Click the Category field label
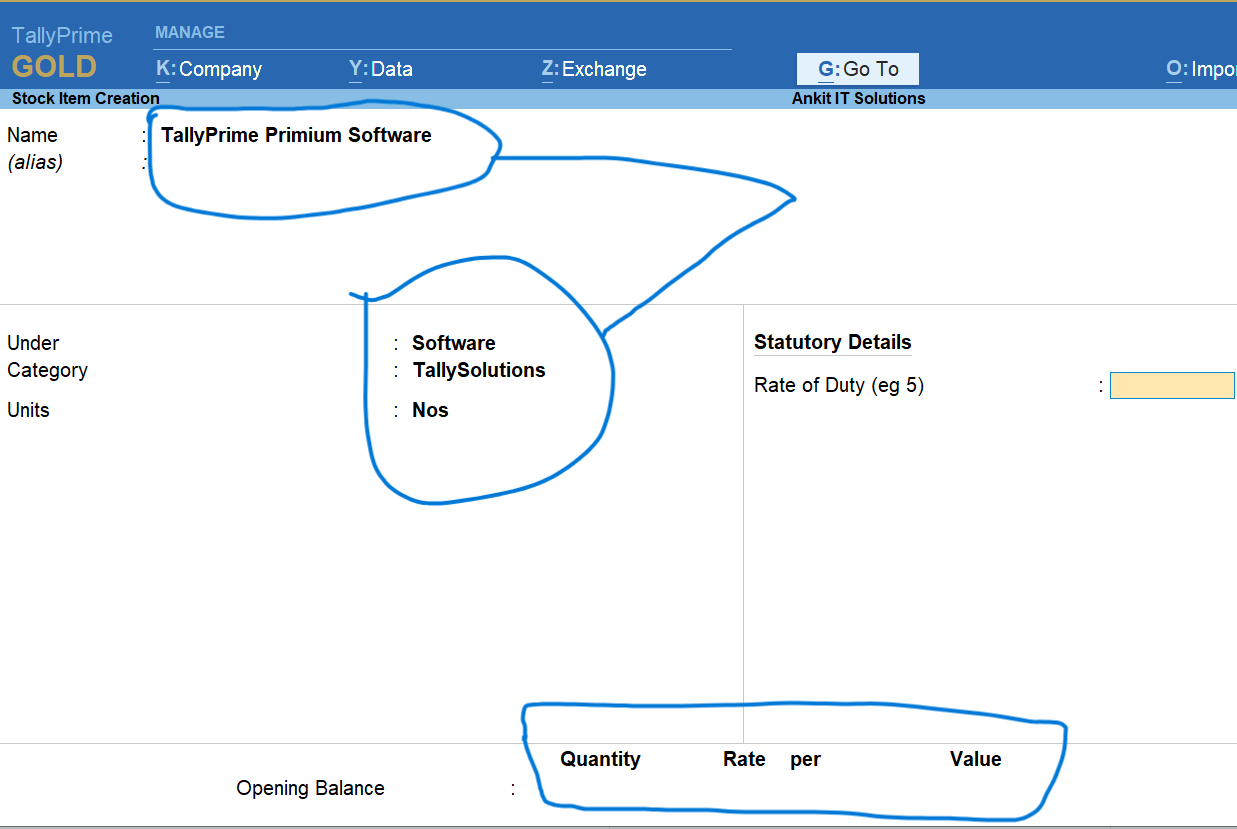The height and width of the screenshot is (829, 1237). pos(47,370)
